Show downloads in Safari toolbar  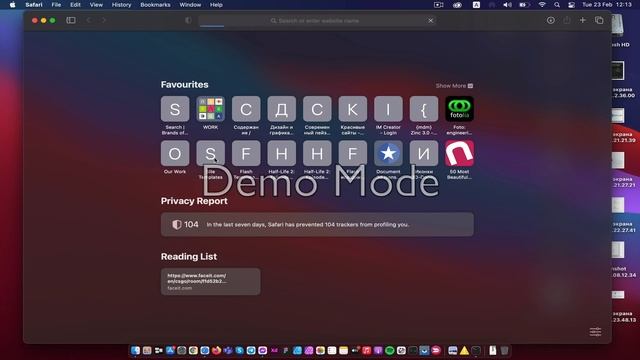coord(551,20)
